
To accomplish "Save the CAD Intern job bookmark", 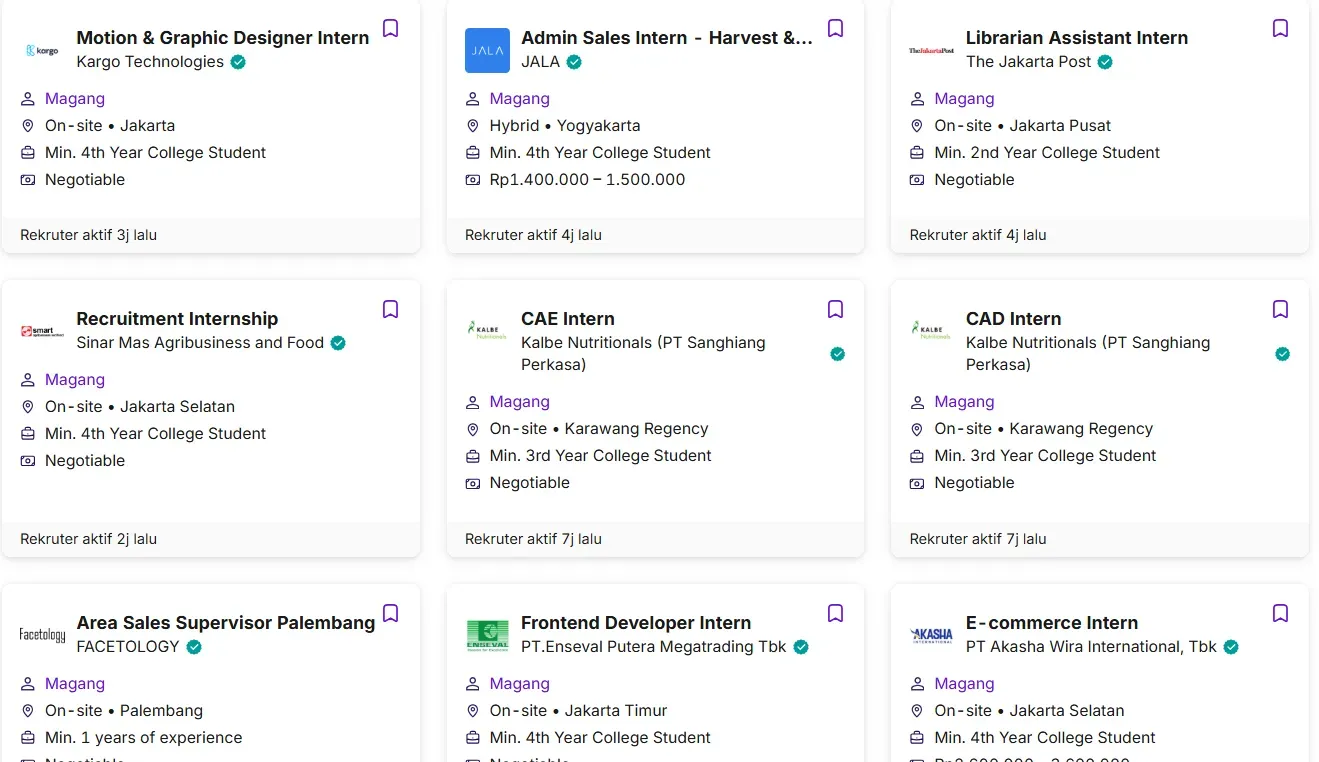I will (1280, 309).
